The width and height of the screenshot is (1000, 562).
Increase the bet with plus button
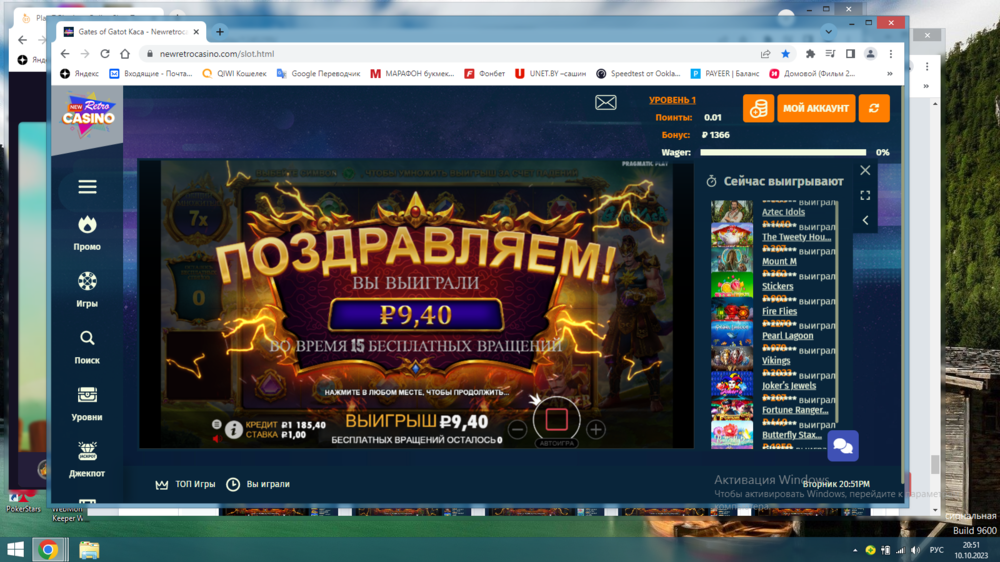[x=596, y=430]
